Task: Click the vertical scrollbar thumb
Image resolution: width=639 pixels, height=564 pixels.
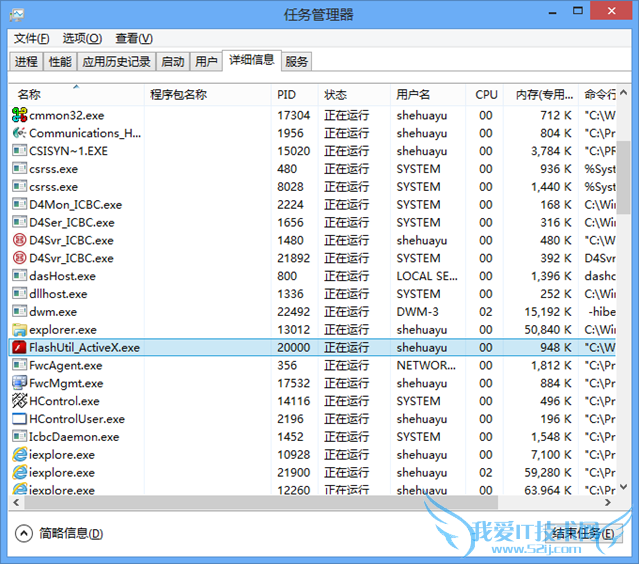Action: [623, 177]
